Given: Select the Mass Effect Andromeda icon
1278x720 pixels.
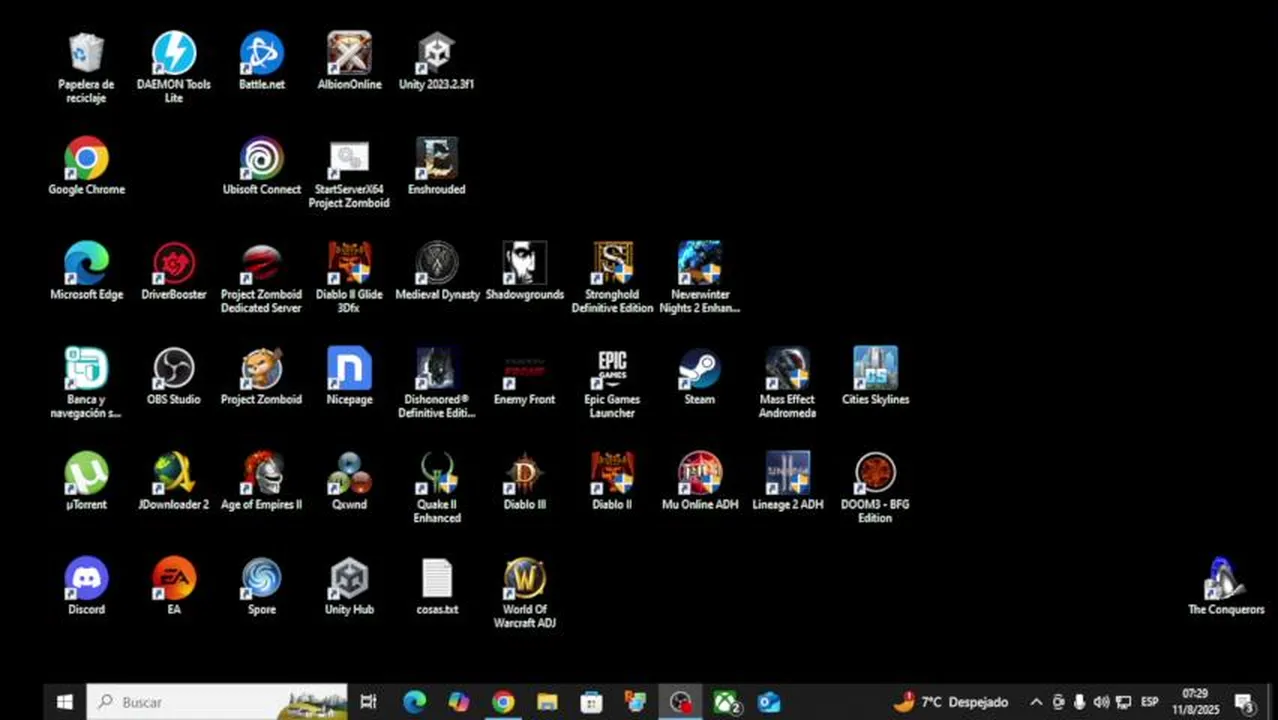Looking at the screenshot, I should pos(788,383).
